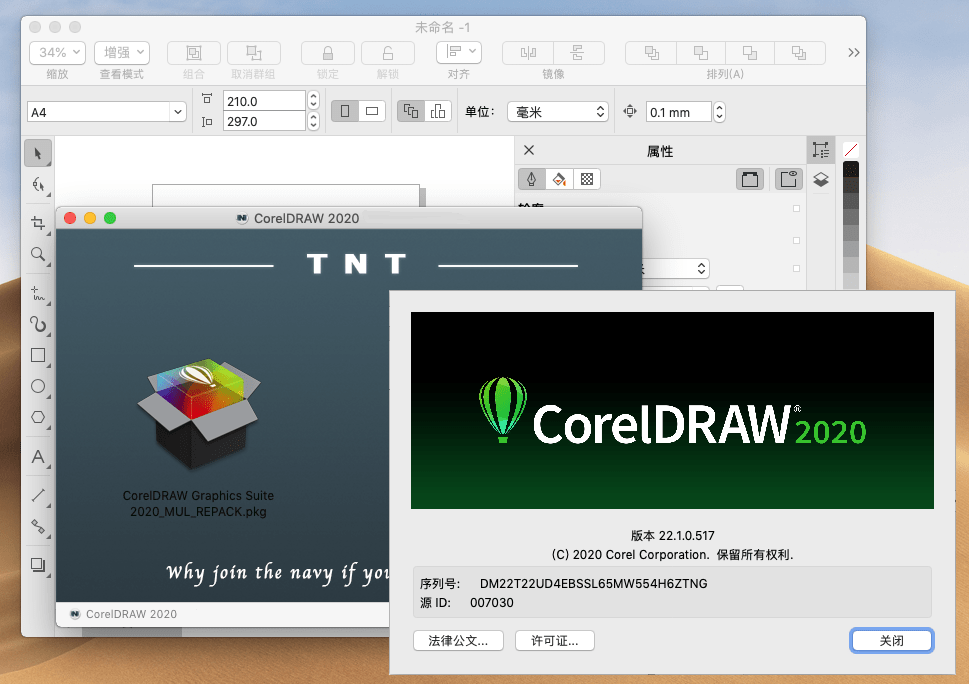
Task: Click the last arrange order icon
Action: point(800,53)
